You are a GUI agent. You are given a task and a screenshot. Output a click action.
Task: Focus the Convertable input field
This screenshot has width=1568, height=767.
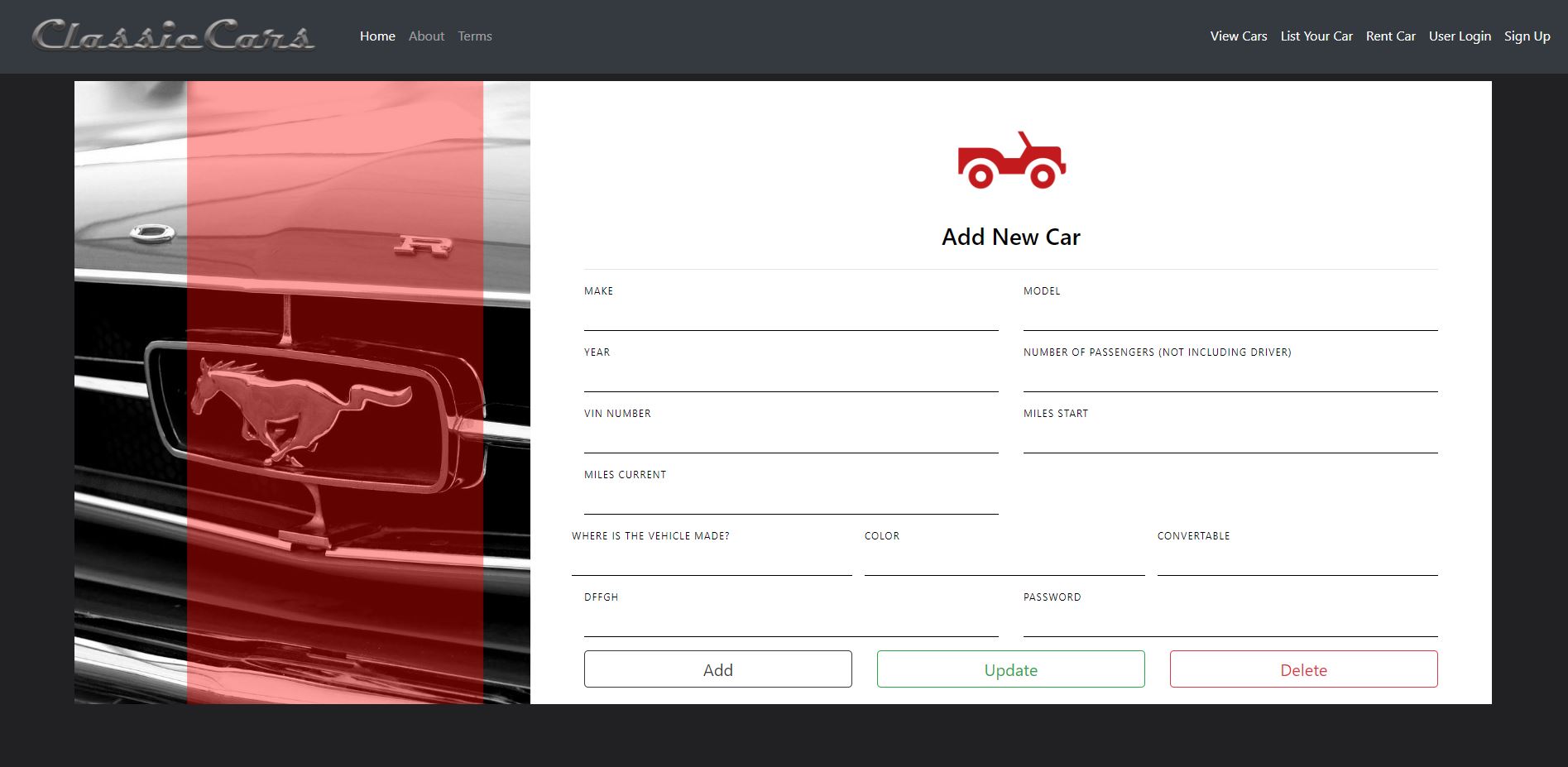pyautogui.click(x=1297, y=560)
